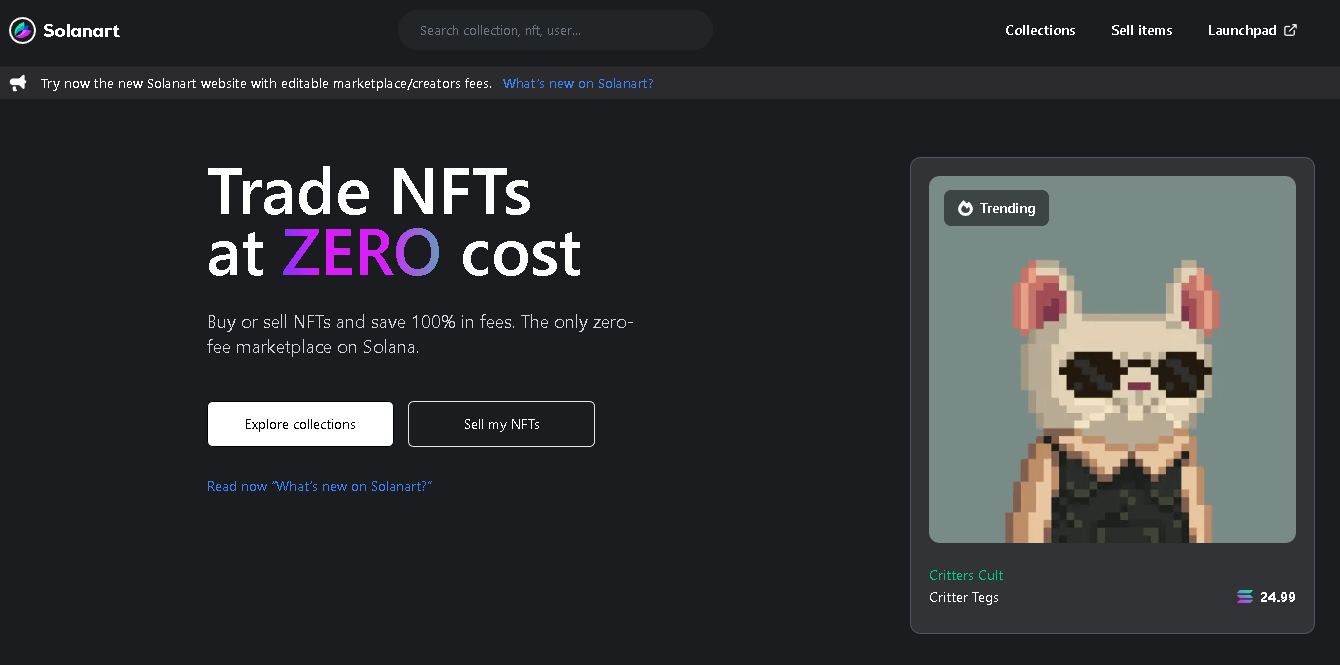This screenshot has height=665, width=1340.
Task: Click the external link icon beside Launchpad
Action: coord(1291,30)
